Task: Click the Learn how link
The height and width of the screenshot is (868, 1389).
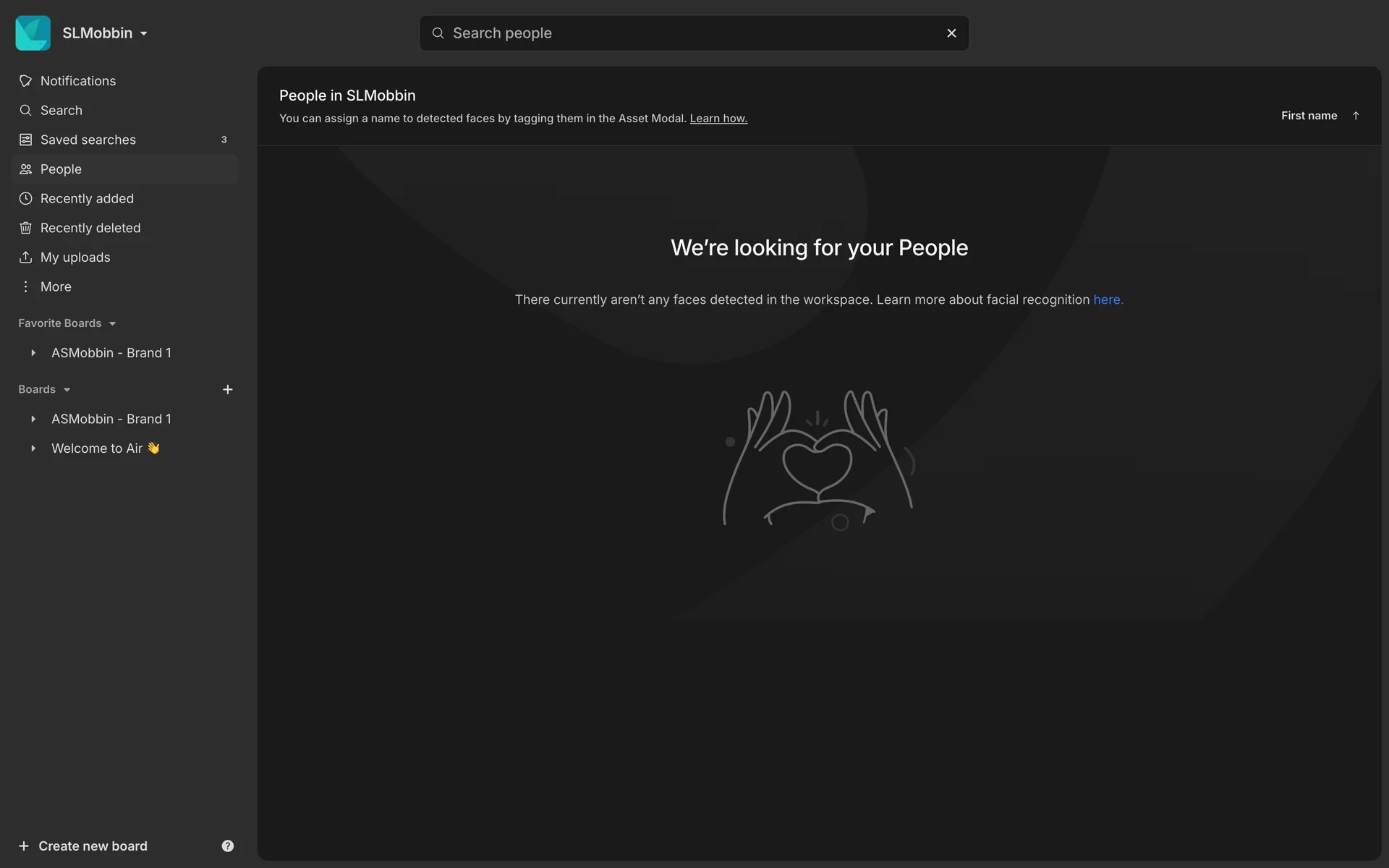Action: (x=718, y=119)
